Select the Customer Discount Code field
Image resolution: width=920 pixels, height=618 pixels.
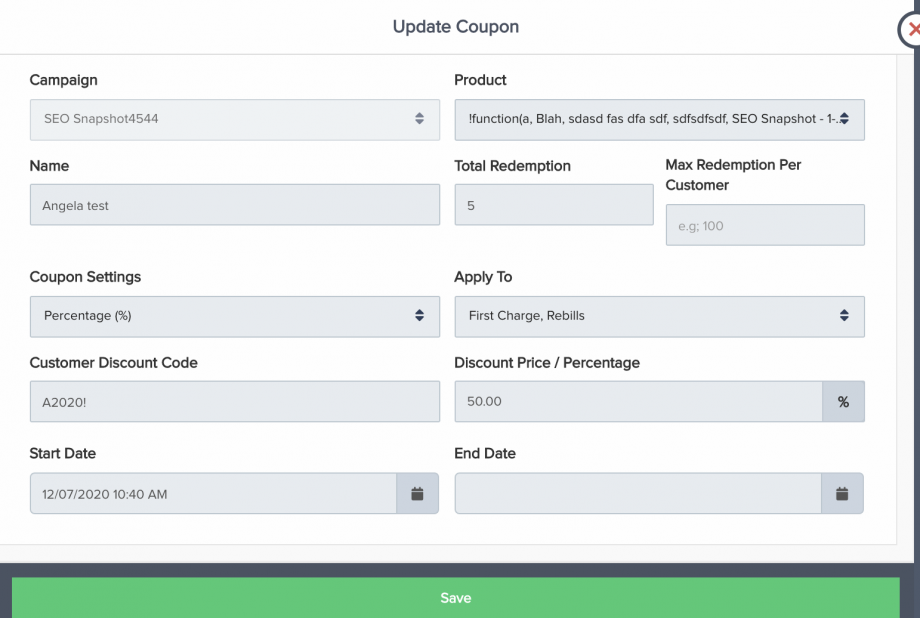pos(235,402)
